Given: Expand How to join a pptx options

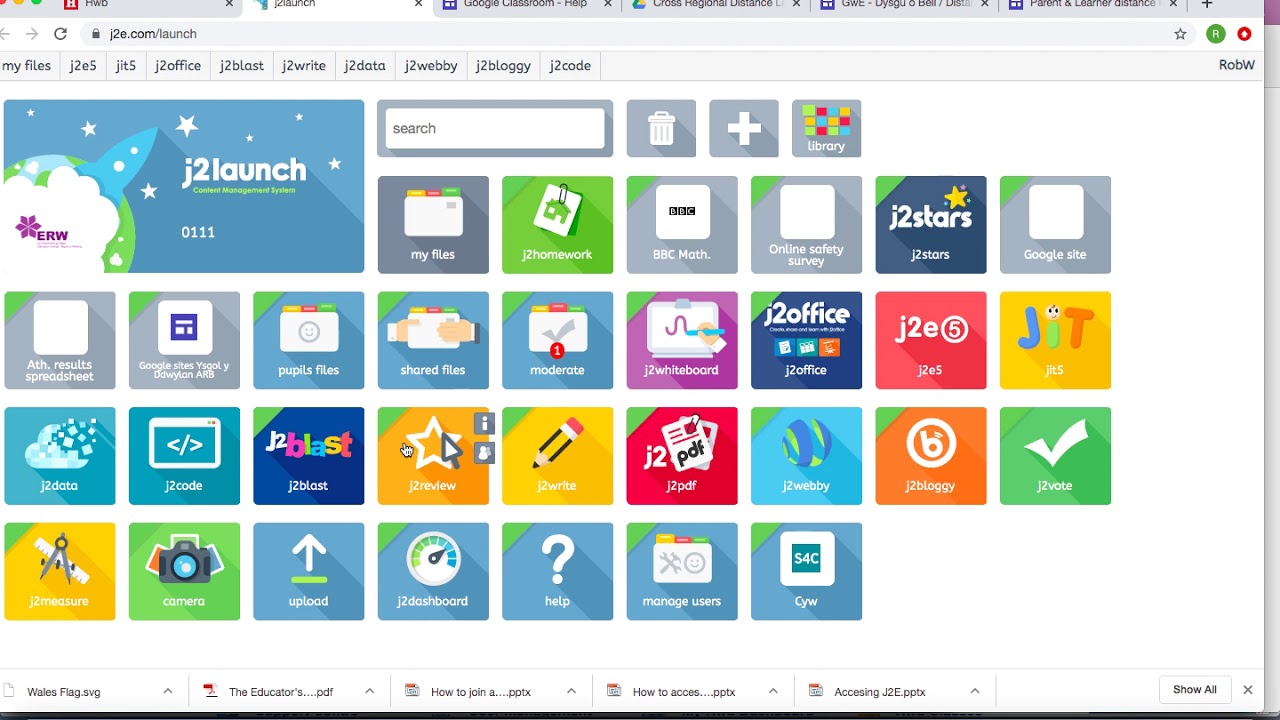Looking at the screenshot, I should 572,691.
